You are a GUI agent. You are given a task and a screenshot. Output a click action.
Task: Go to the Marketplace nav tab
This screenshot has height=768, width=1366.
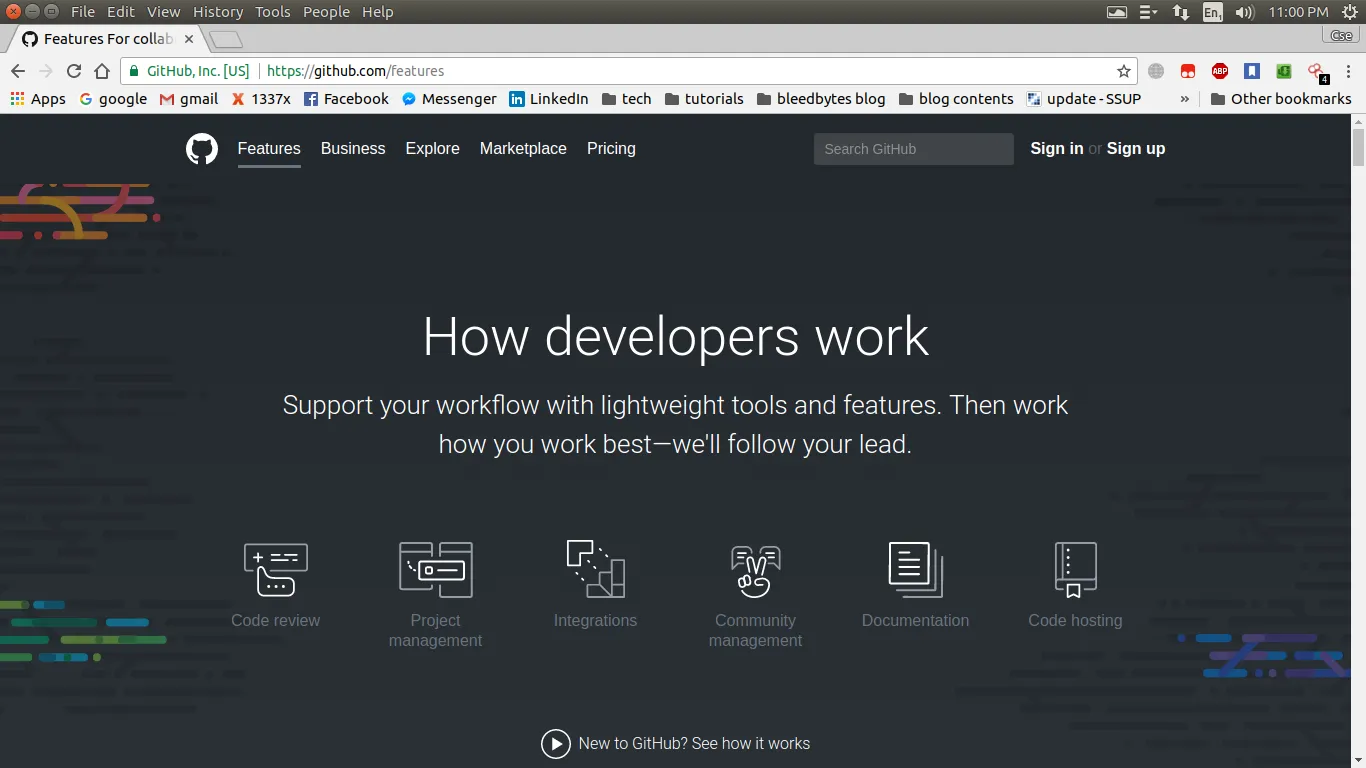pos(523,149)
